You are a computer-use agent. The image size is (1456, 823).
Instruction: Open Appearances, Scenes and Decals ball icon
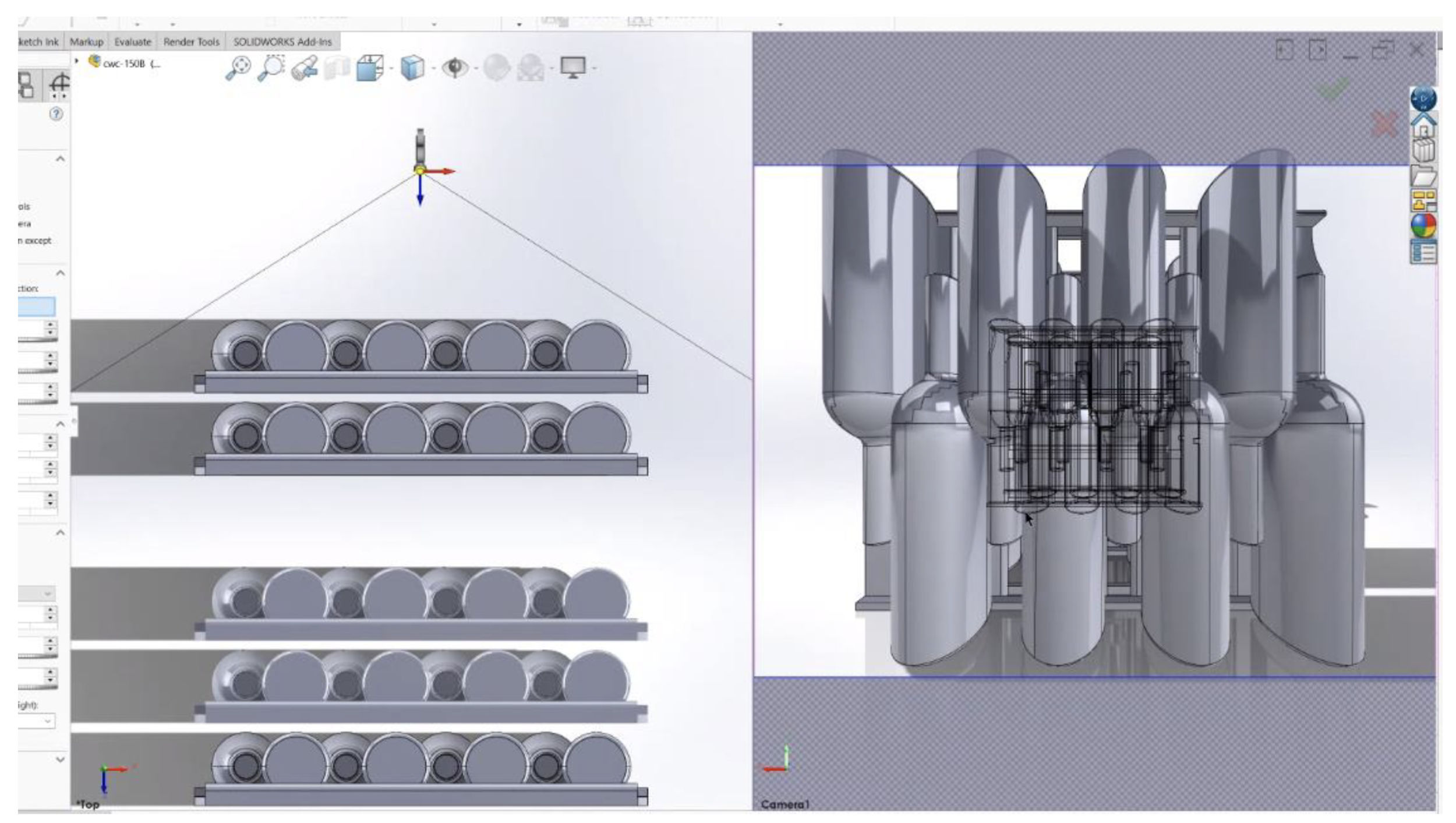pyautogui.click(x=1423, y=226)
